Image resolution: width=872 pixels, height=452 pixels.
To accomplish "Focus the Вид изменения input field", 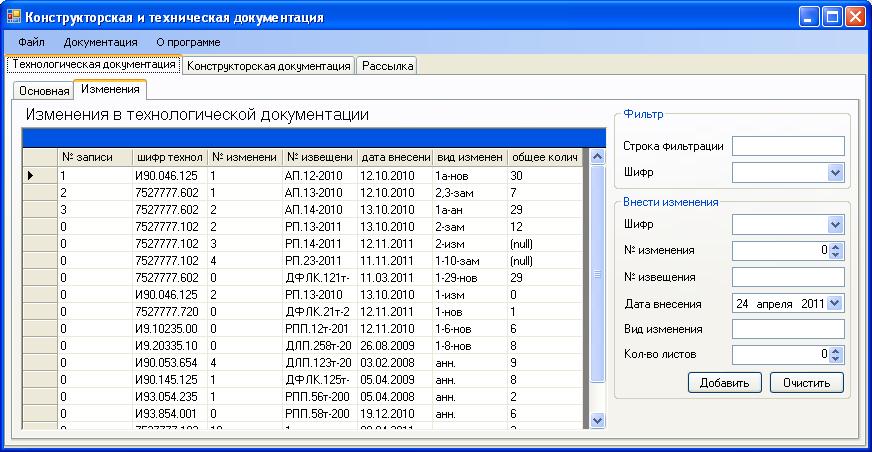I will 788,329.
